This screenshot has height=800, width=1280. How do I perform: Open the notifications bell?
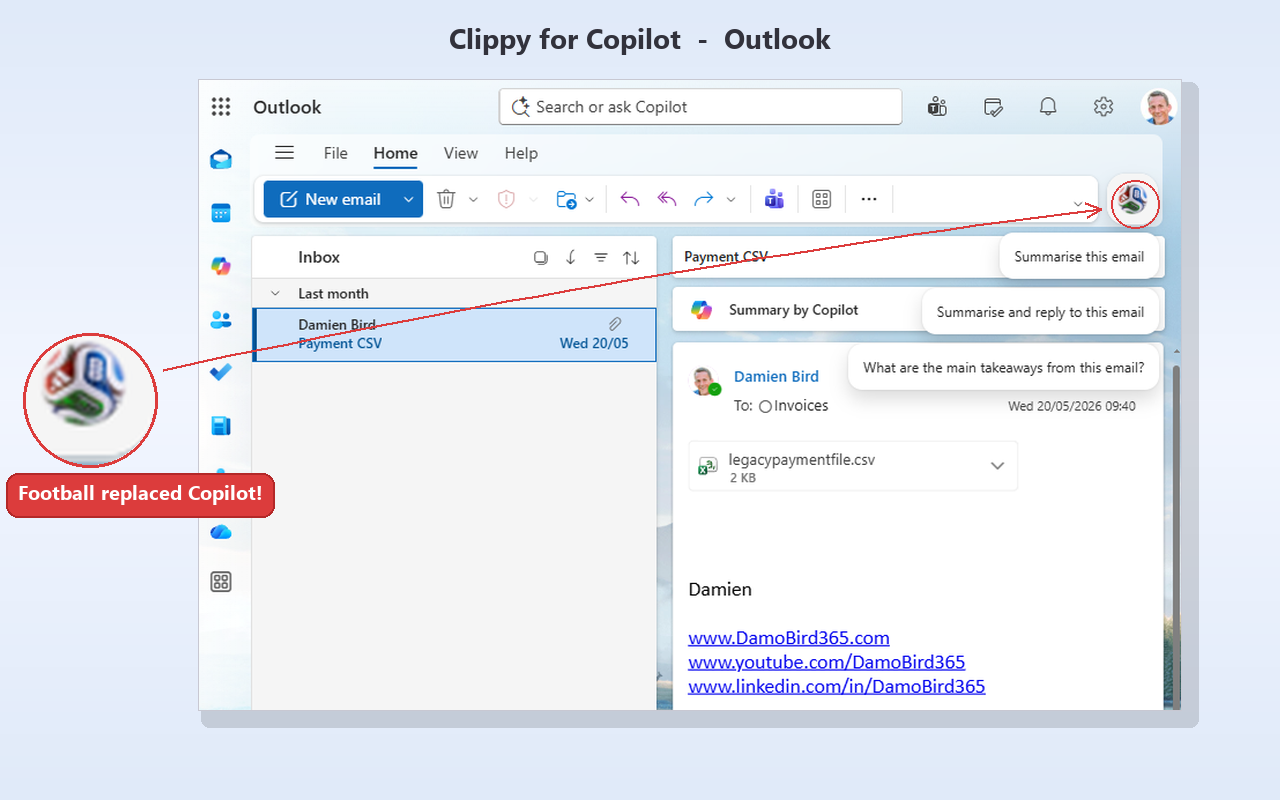[1048, 107]
